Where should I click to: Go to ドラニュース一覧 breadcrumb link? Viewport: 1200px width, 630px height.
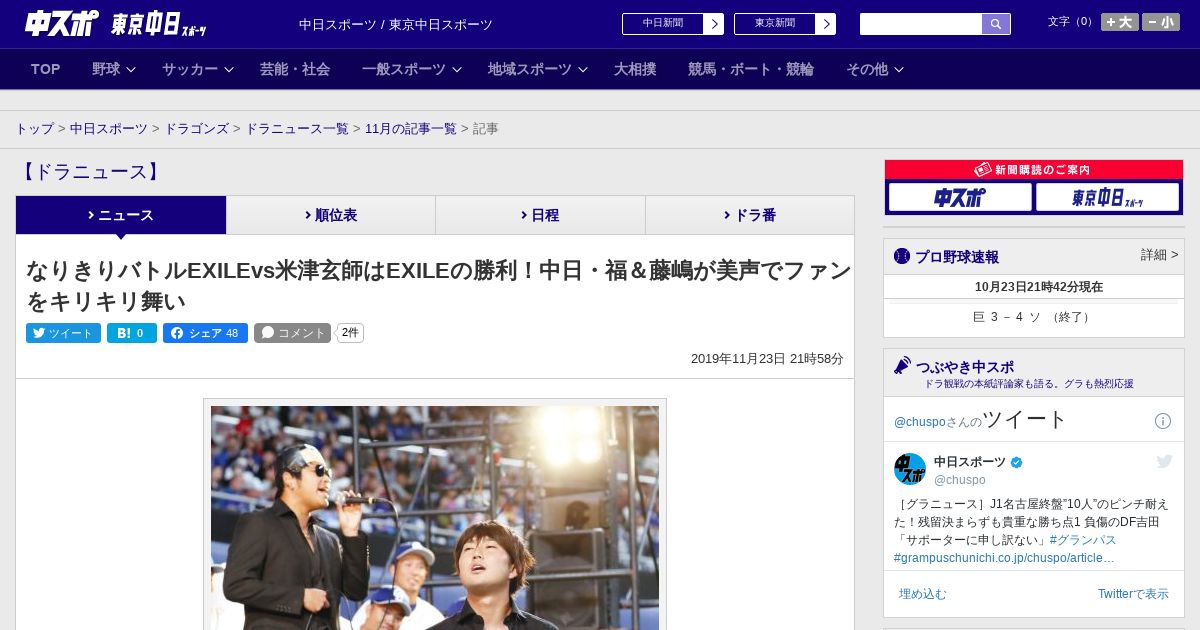tap(297, 129)
